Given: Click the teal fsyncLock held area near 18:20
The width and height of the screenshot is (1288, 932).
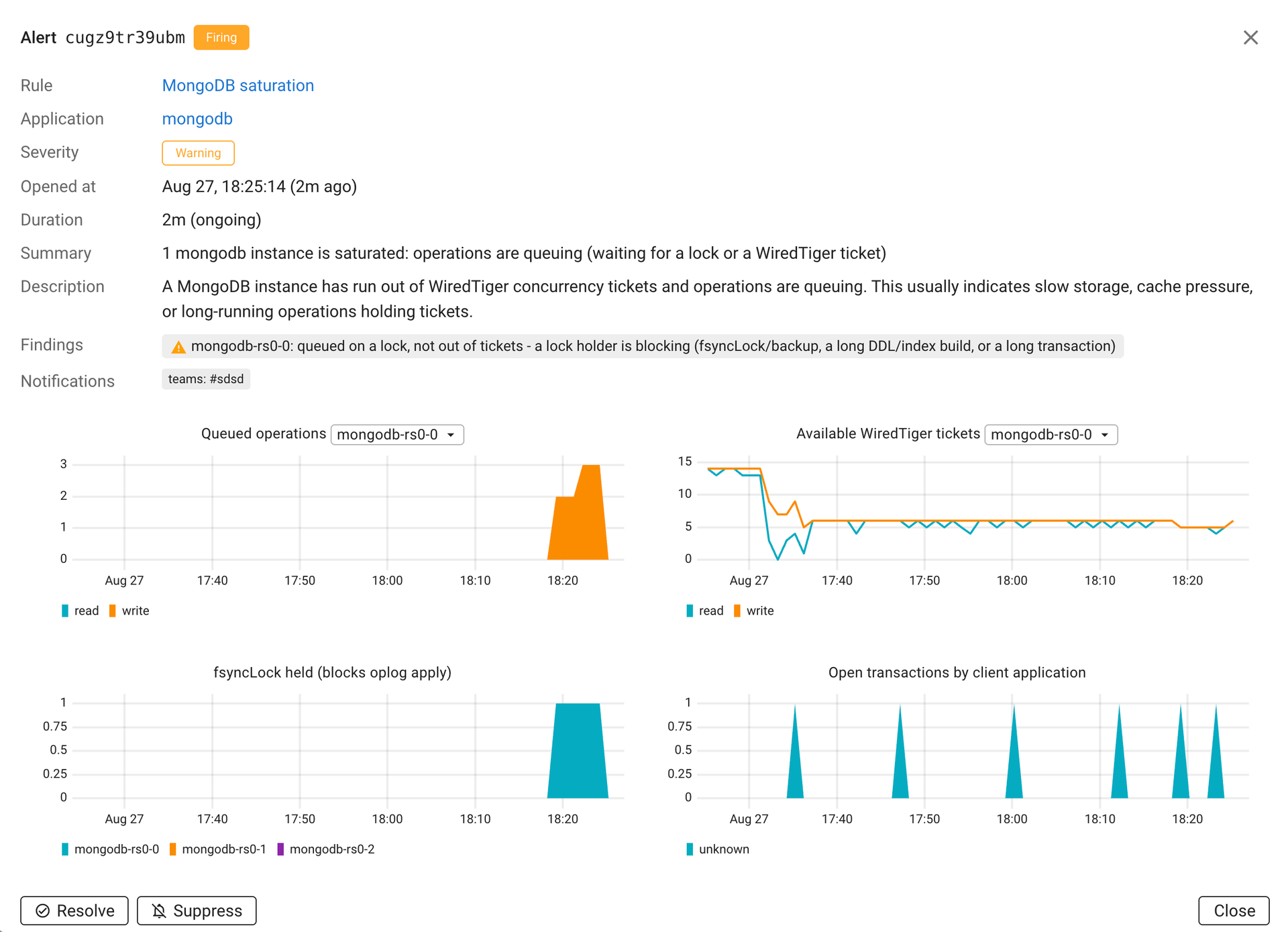Looking at the screenshot, I should point(578,752).
